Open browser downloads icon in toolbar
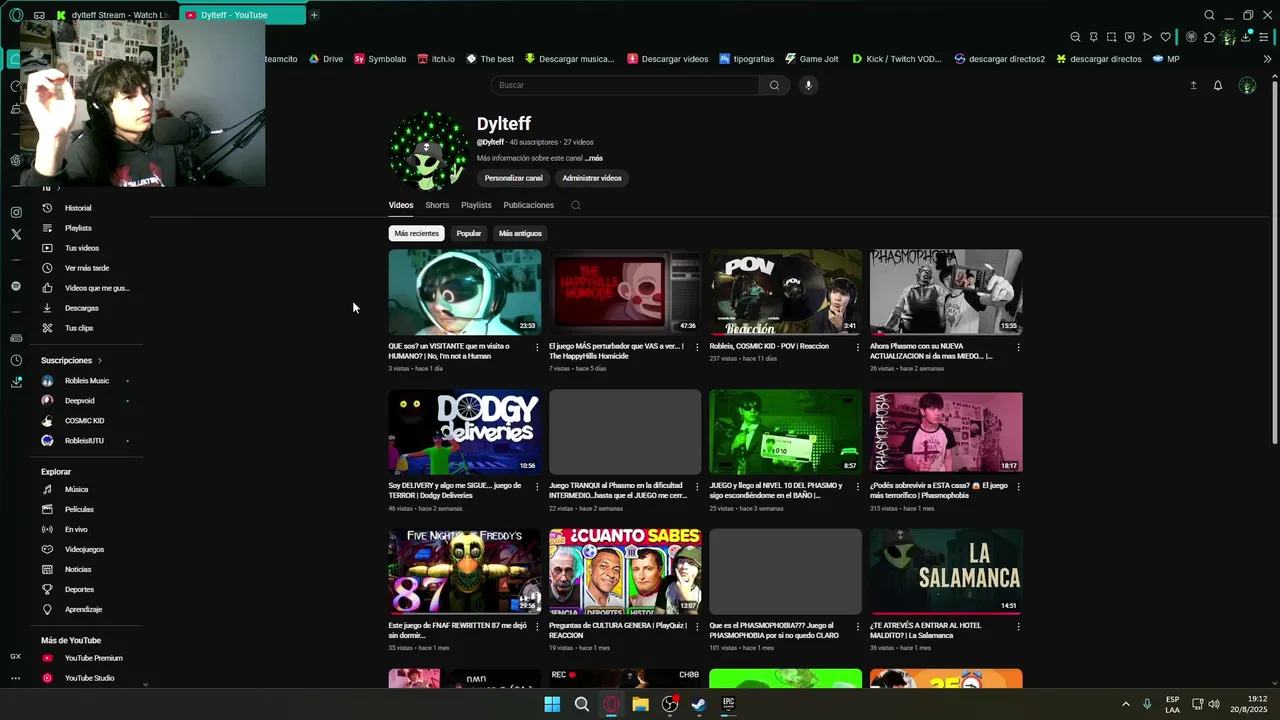This screenshot has height=720, width=1280. tap(1247, 37)
